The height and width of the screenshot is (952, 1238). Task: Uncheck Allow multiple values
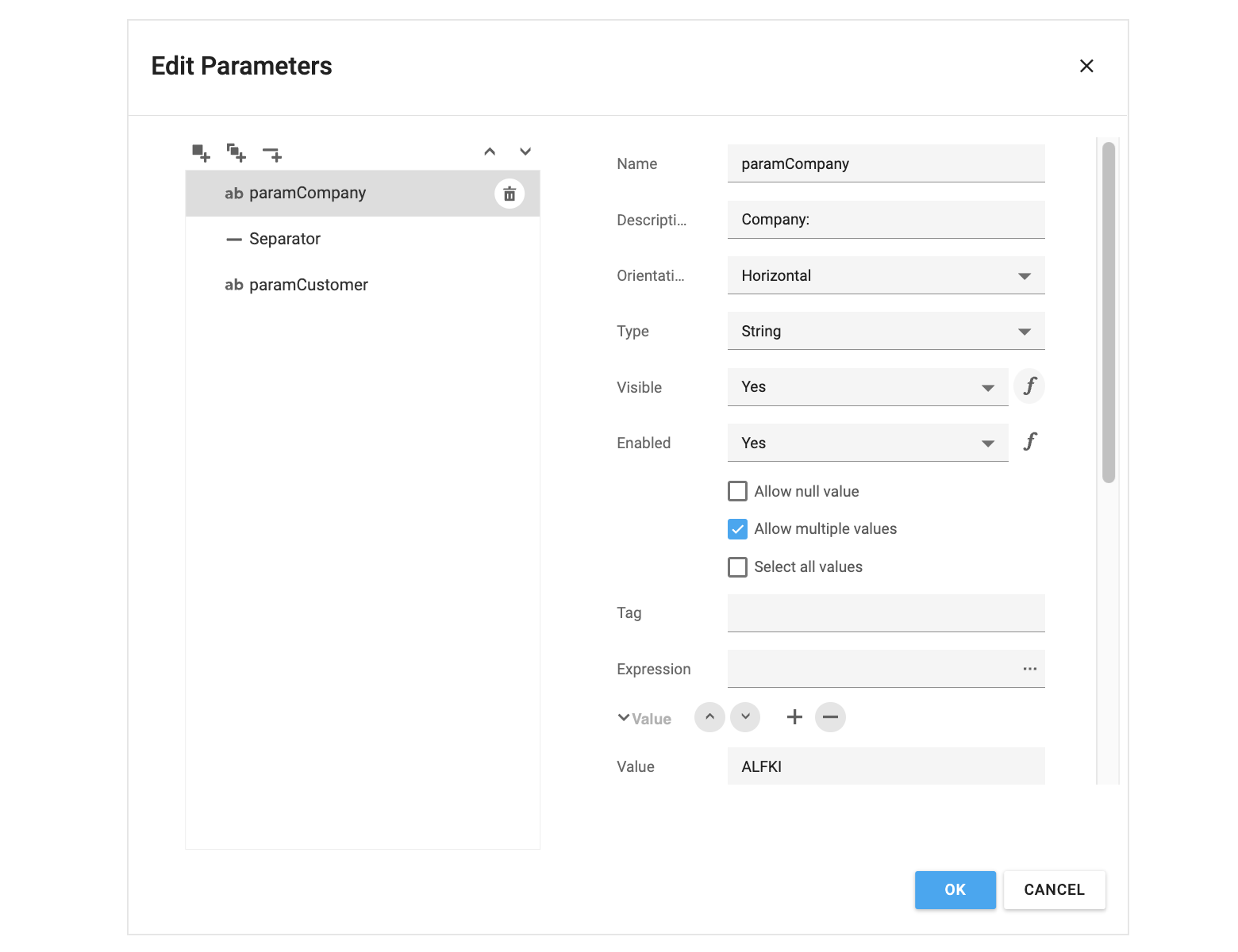737,529
